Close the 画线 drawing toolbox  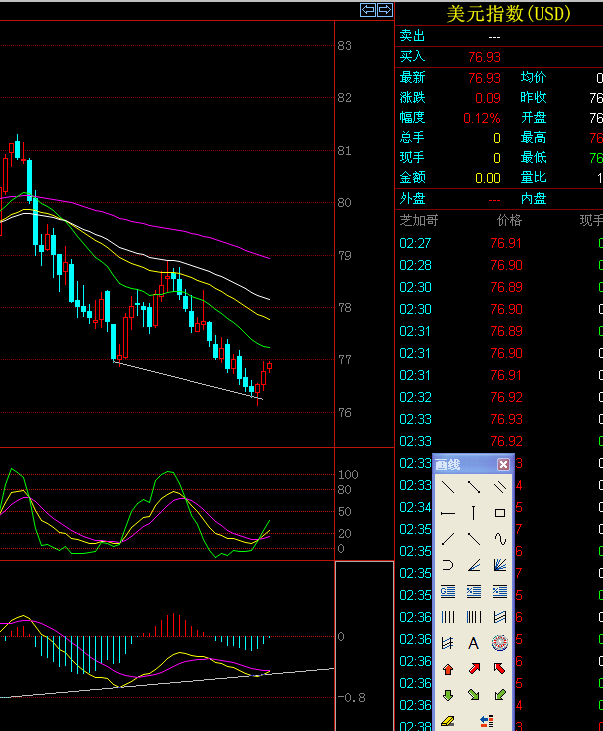504,464
